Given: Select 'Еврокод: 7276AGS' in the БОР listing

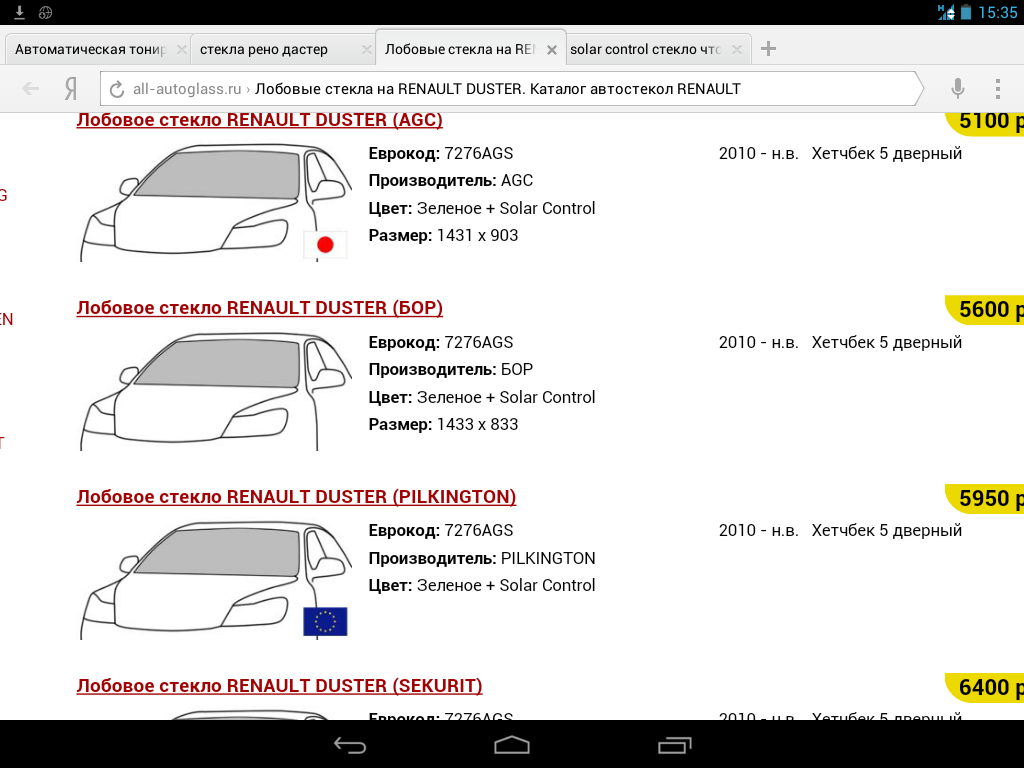Looking at the screenshot, I should click(x=441, y=342).
